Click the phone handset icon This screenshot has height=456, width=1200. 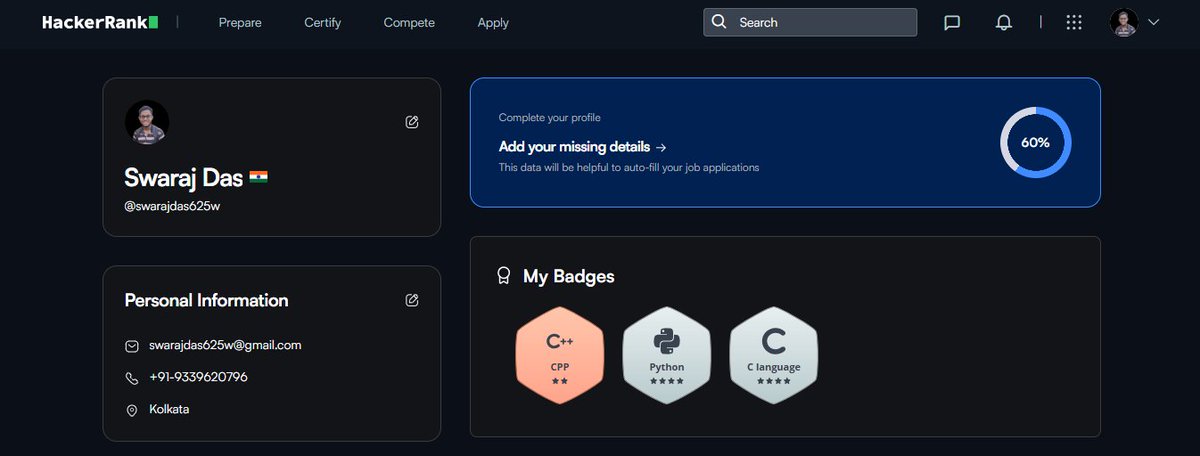coord(131,378)
